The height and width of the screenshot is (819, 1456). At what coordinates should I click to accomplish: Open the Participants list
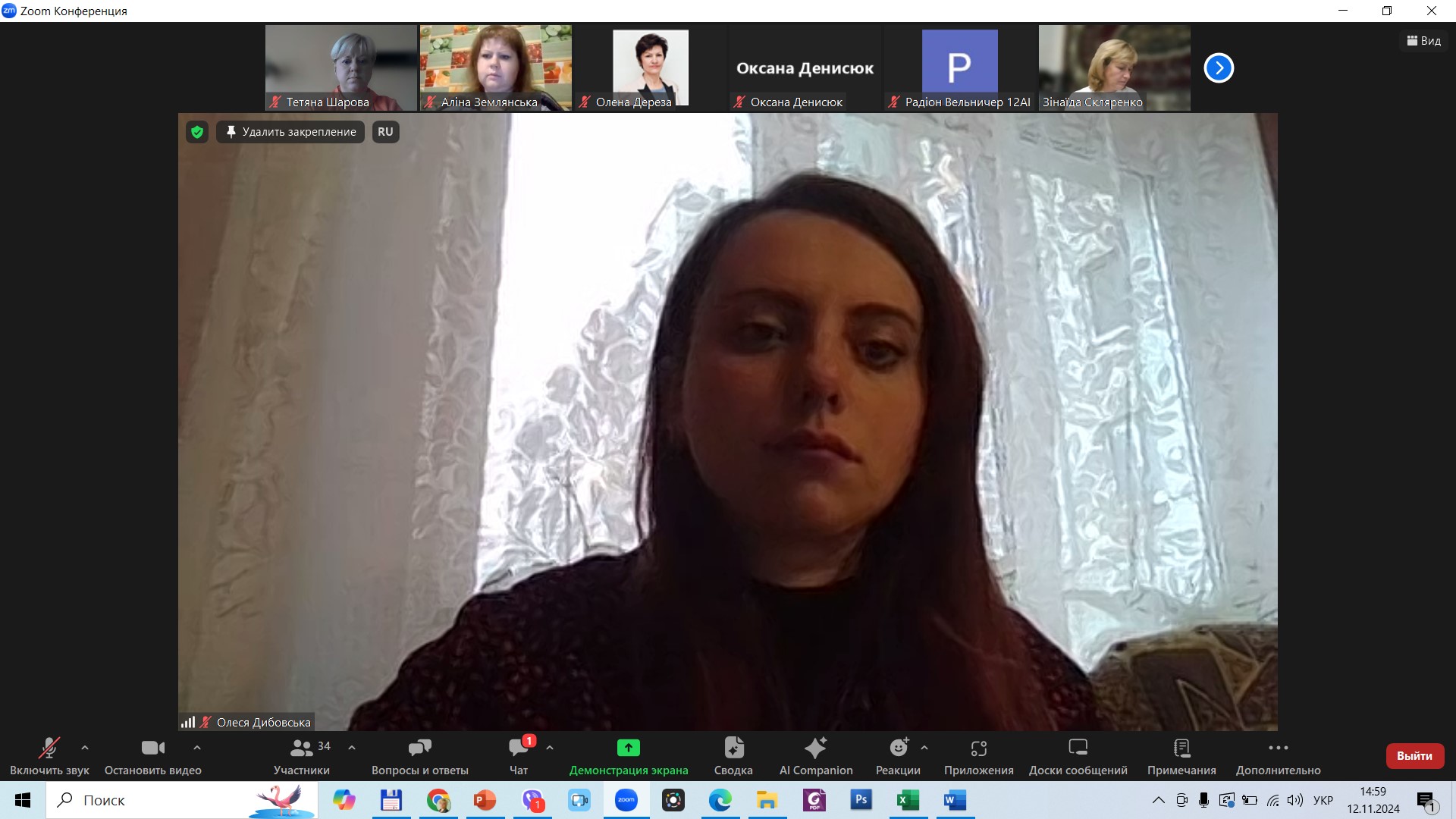[302, 756]
